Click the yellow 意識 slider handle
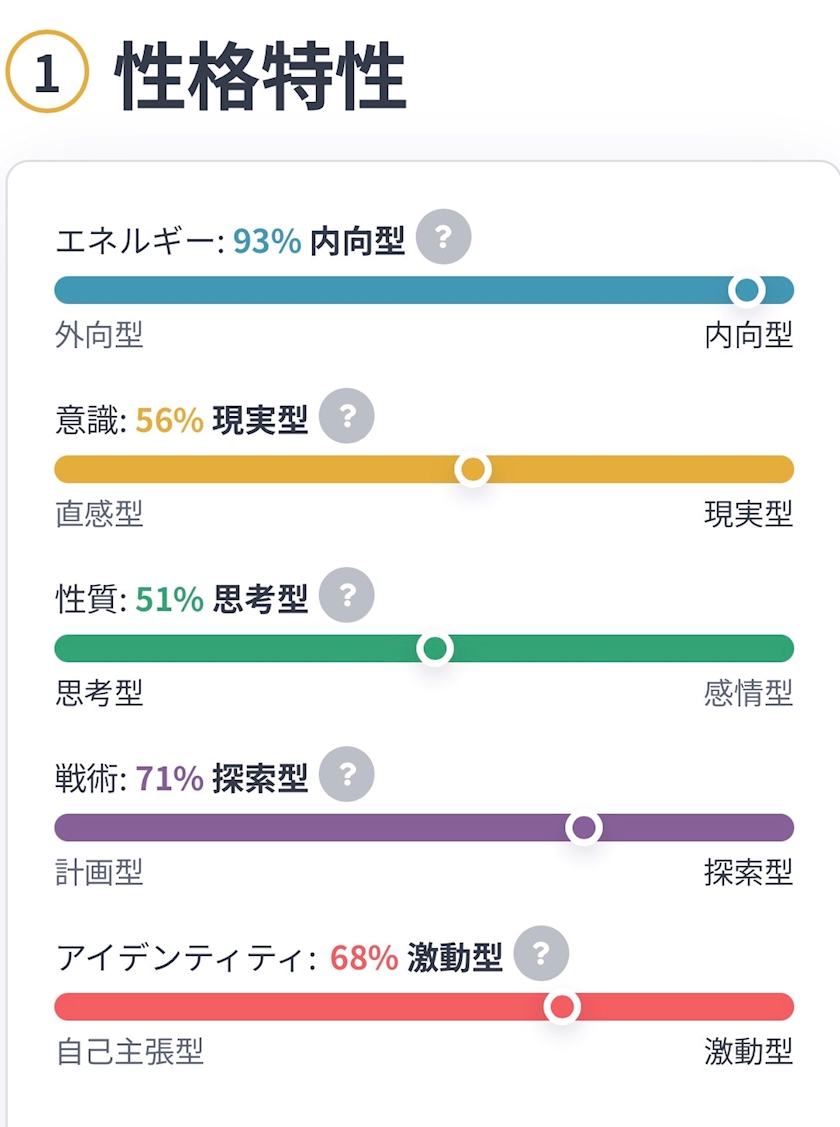840x1127 pixels. pos(473,469)
